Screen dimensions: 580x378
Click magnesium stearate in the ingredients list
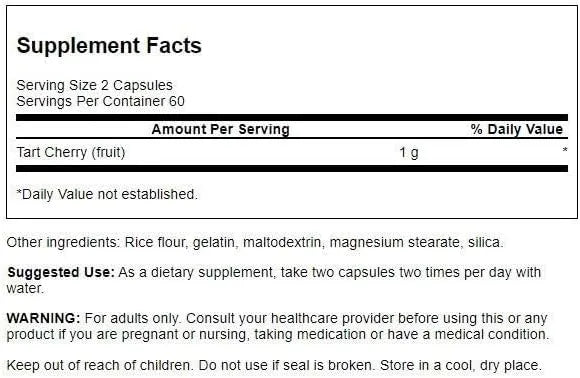coord(394,242)
